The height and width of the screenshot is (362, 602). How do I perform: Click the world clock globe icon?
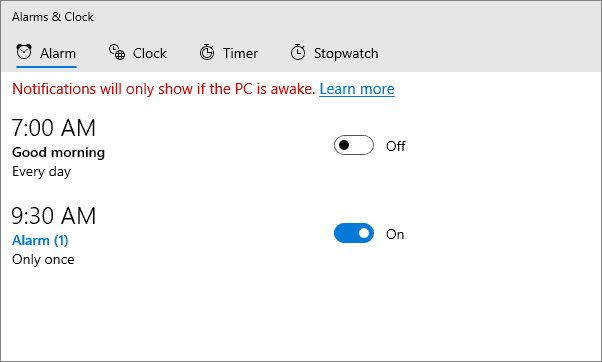(x=117, y=52)
